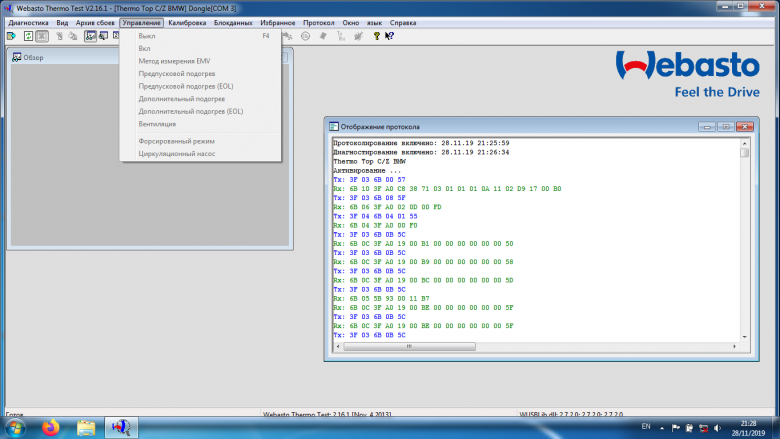780x439 pixels.
Task: Click the greyed hand-delete toolbar icon next to the stop icon
Action: click(x=59, y=36)
